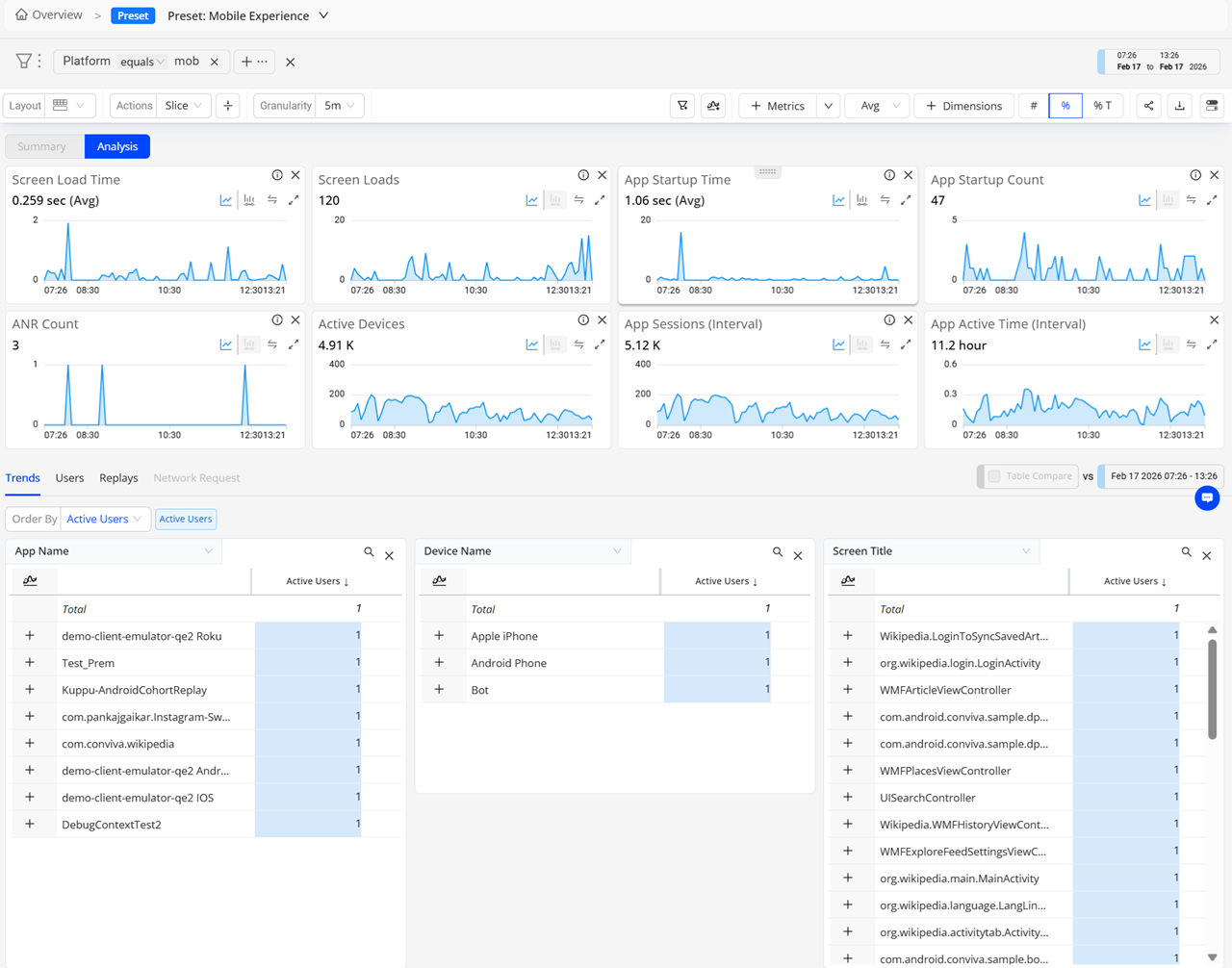Click the Dimensions button
The width and height of the screenshot is (1232, 968).
964,106
